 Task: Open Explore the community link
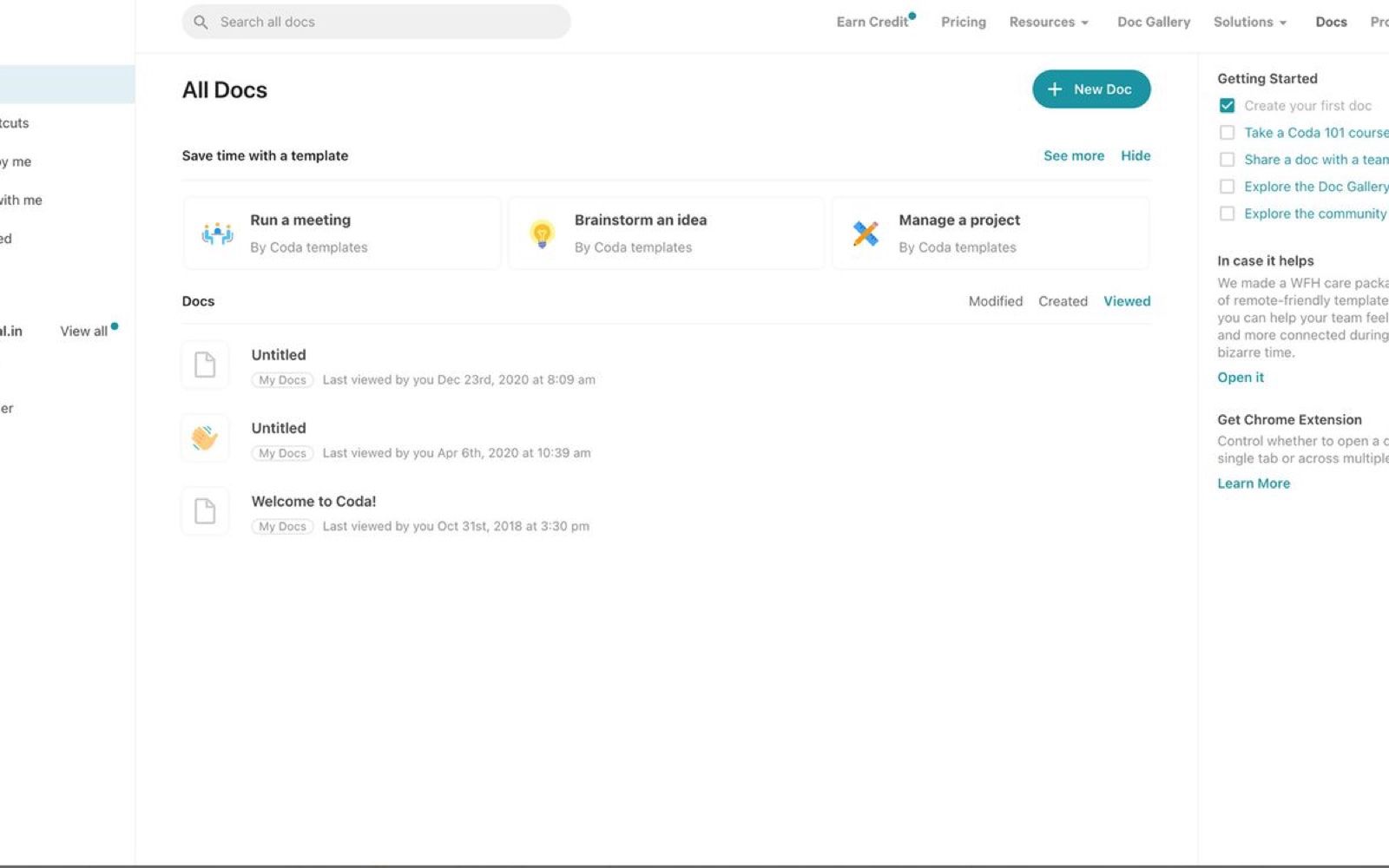(x=1315, y=214)
